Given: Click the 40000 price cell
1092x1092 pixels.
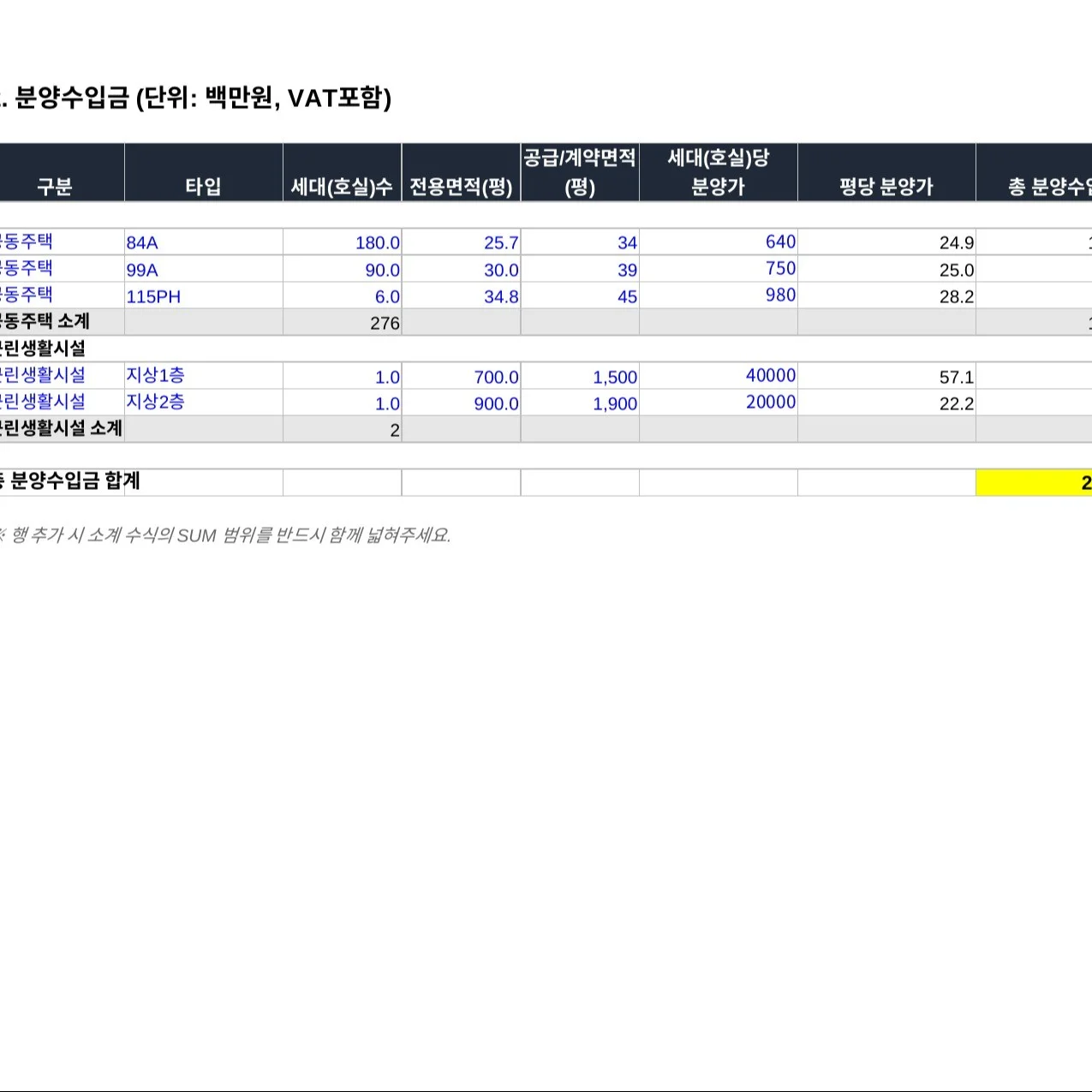Looking at the screenshot, I should (x=719, y=376).
